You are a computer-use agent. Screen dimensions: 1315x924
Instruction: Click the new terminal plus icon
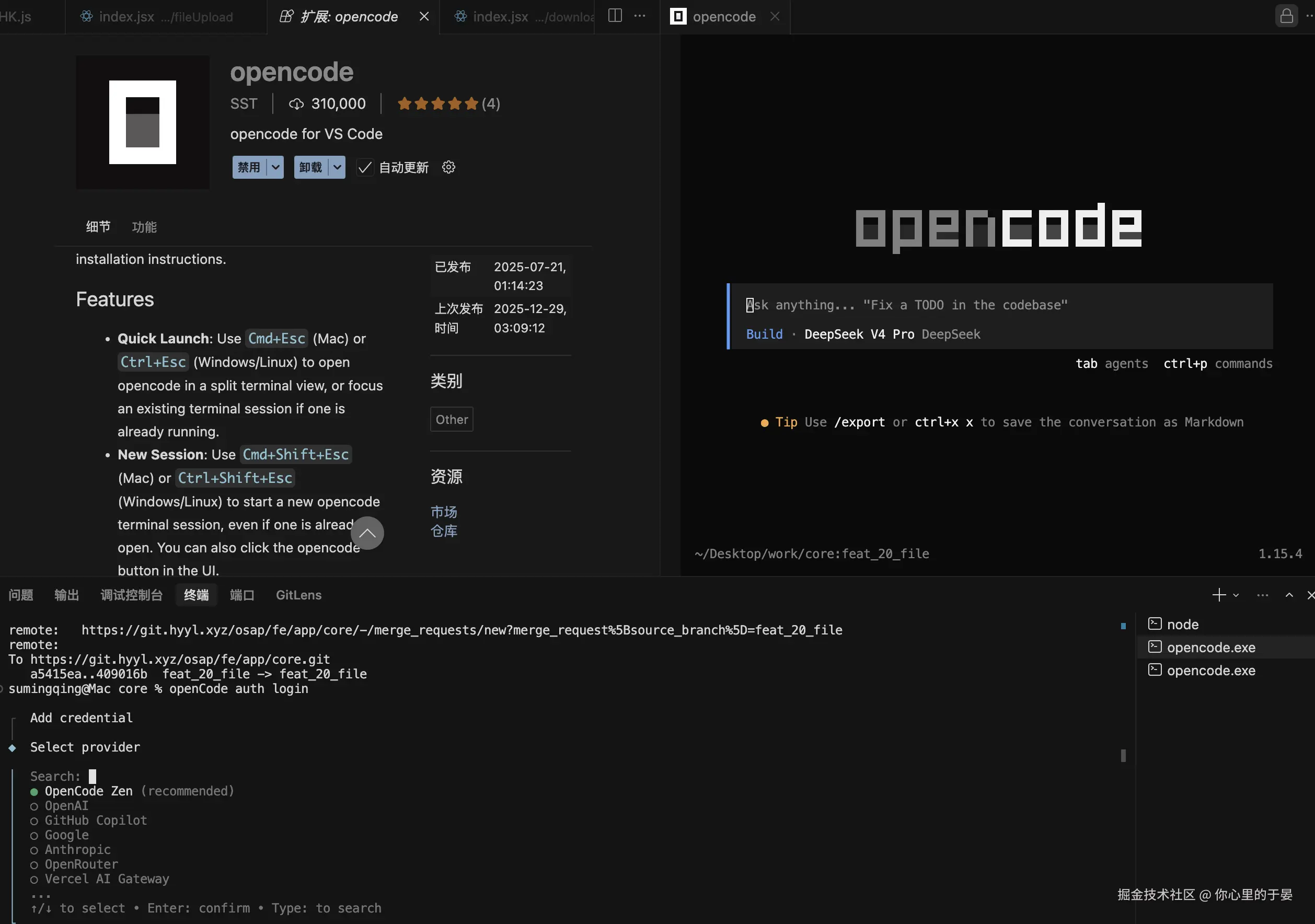1219,595
